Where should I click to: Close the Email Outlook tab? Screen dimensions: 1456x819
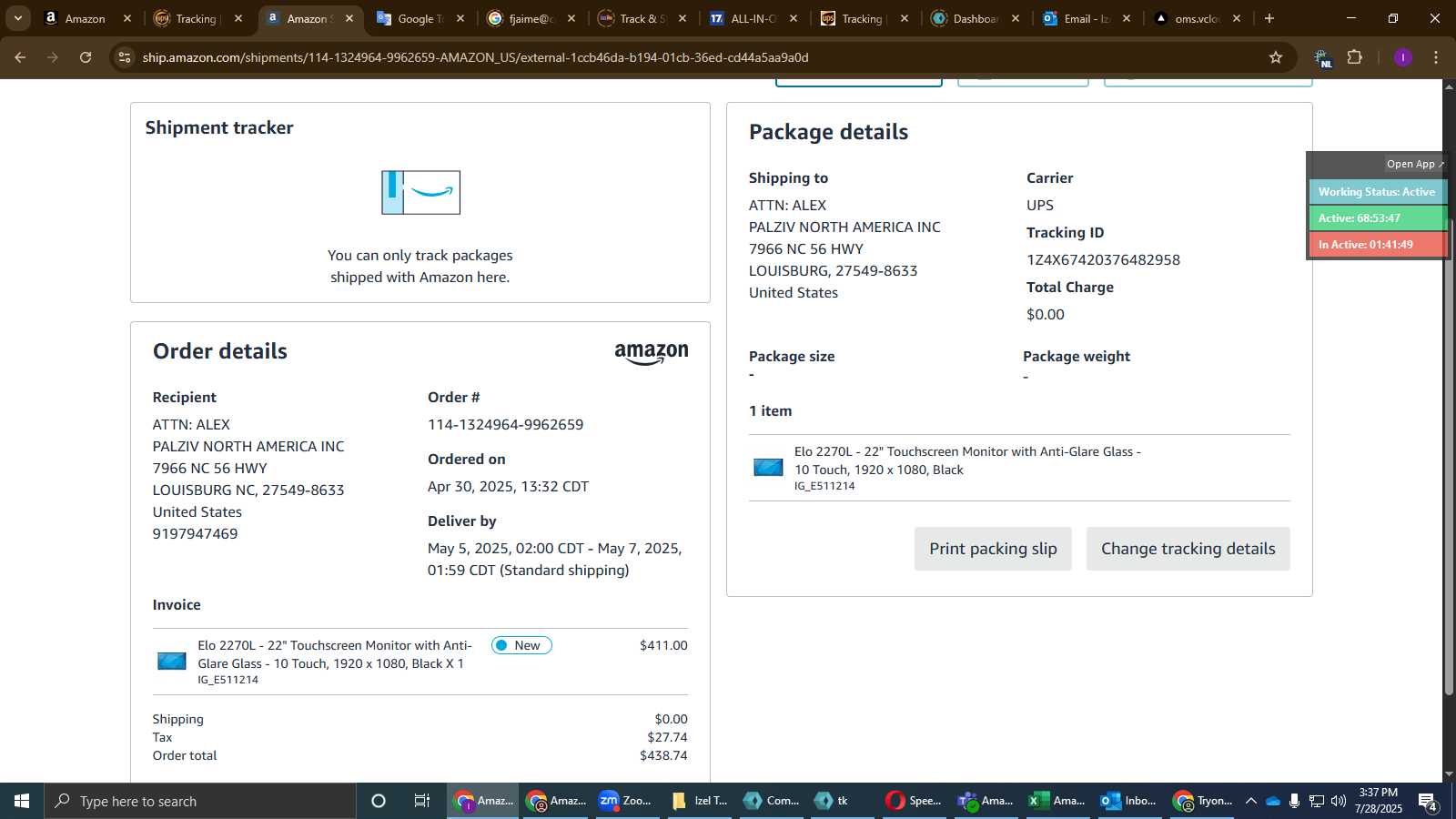[1127, 18]
